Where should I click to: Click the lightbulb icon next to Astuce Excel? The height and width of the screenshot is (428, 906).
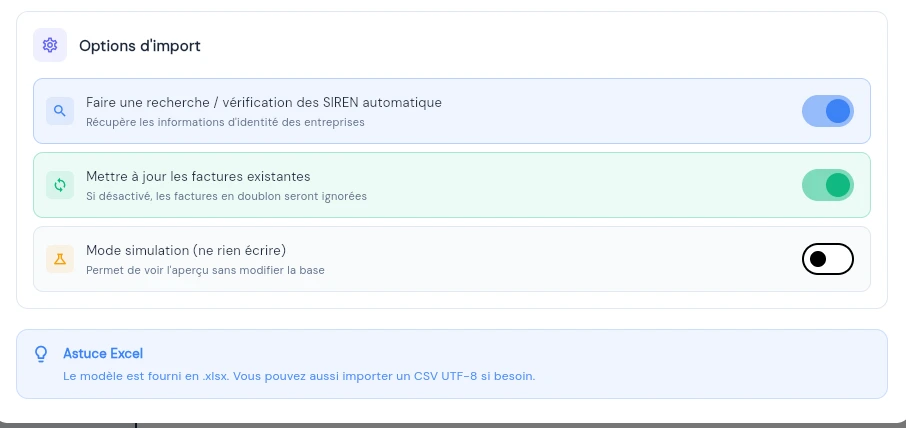point(41,353)
